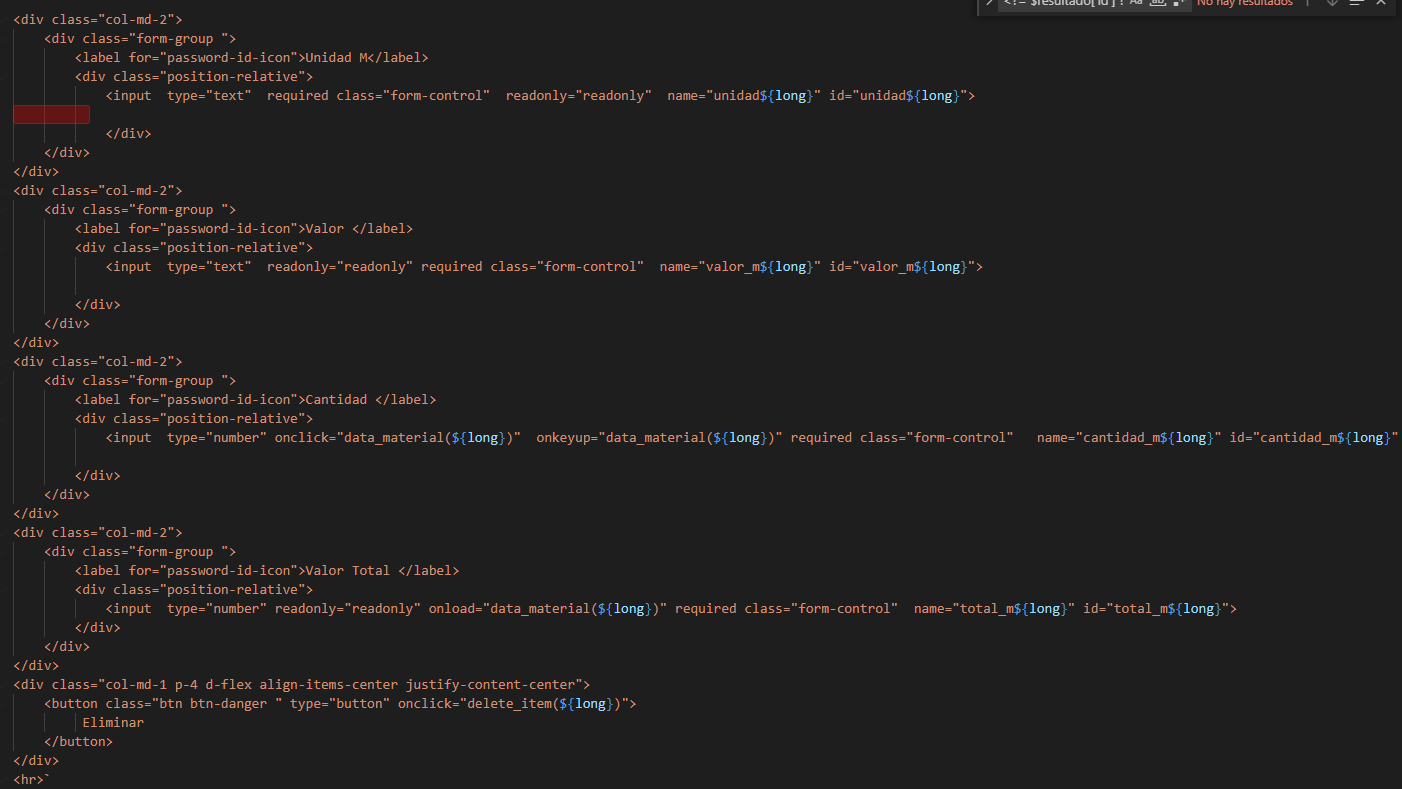Click the 'Valor </label>' text

(359, 229)
